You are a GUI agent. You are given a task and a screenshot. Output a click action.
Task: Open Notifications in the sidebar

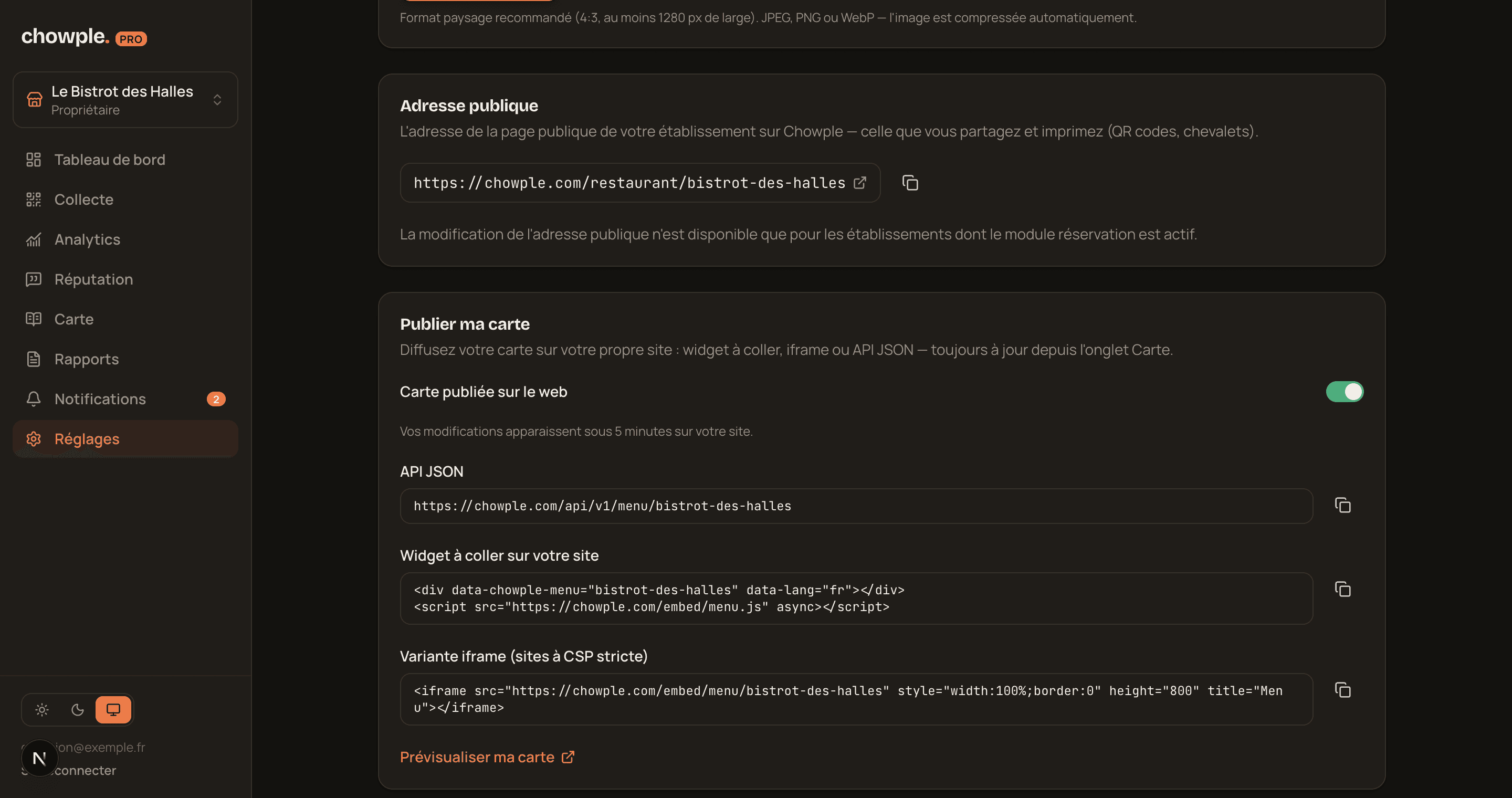click(125, 399)
